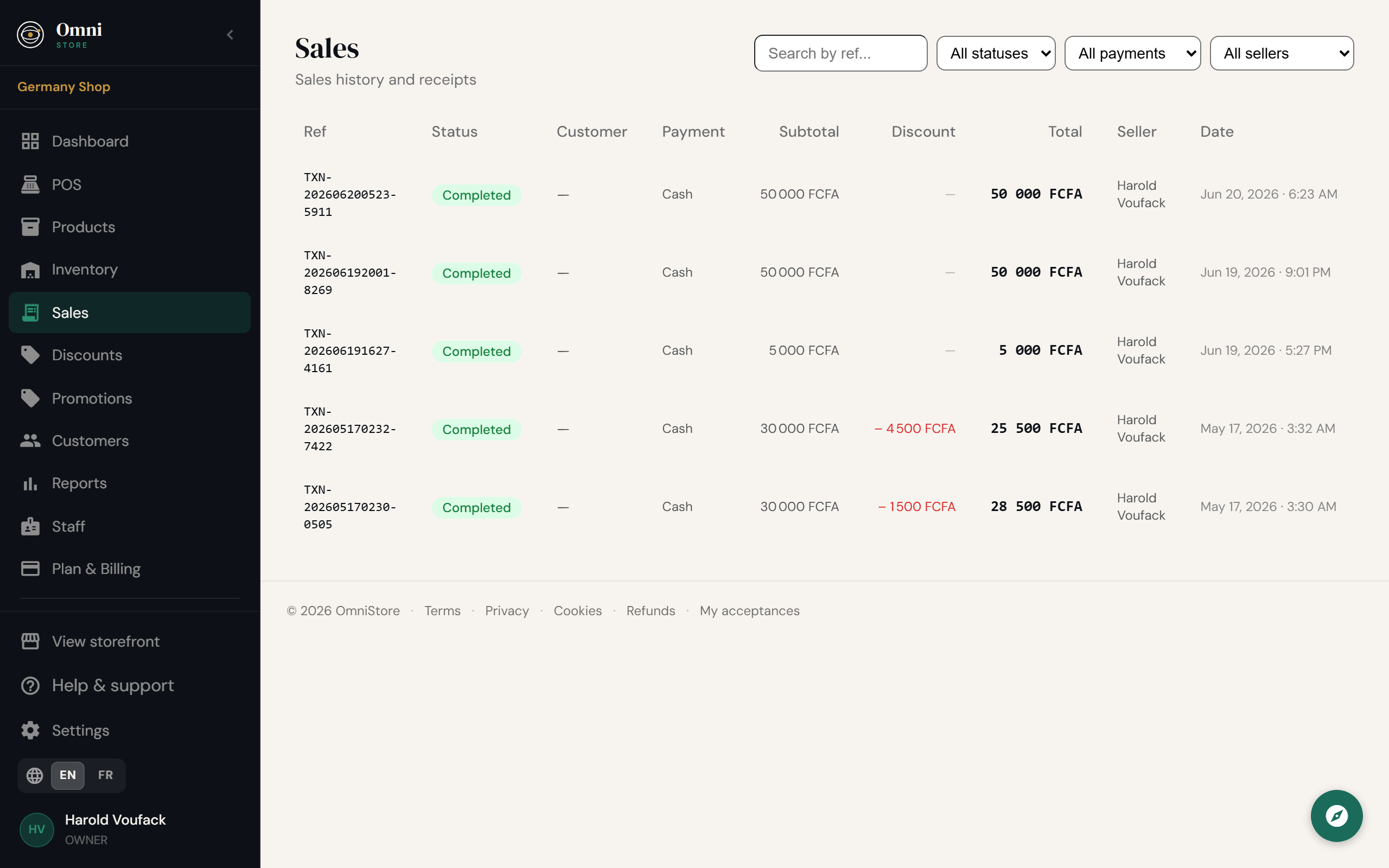Click the Reports bar chart icon

click(30, 483)
